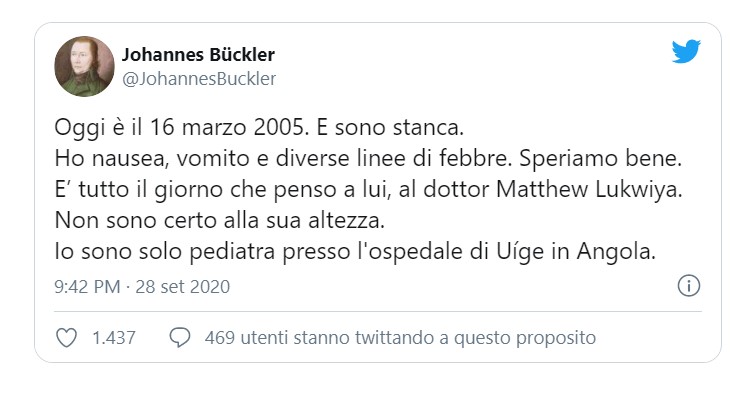This screenshot has width=746, height=402.
Task: Click the line 'Non sono certo alla sua altezza'
Action: pos(220,220)
